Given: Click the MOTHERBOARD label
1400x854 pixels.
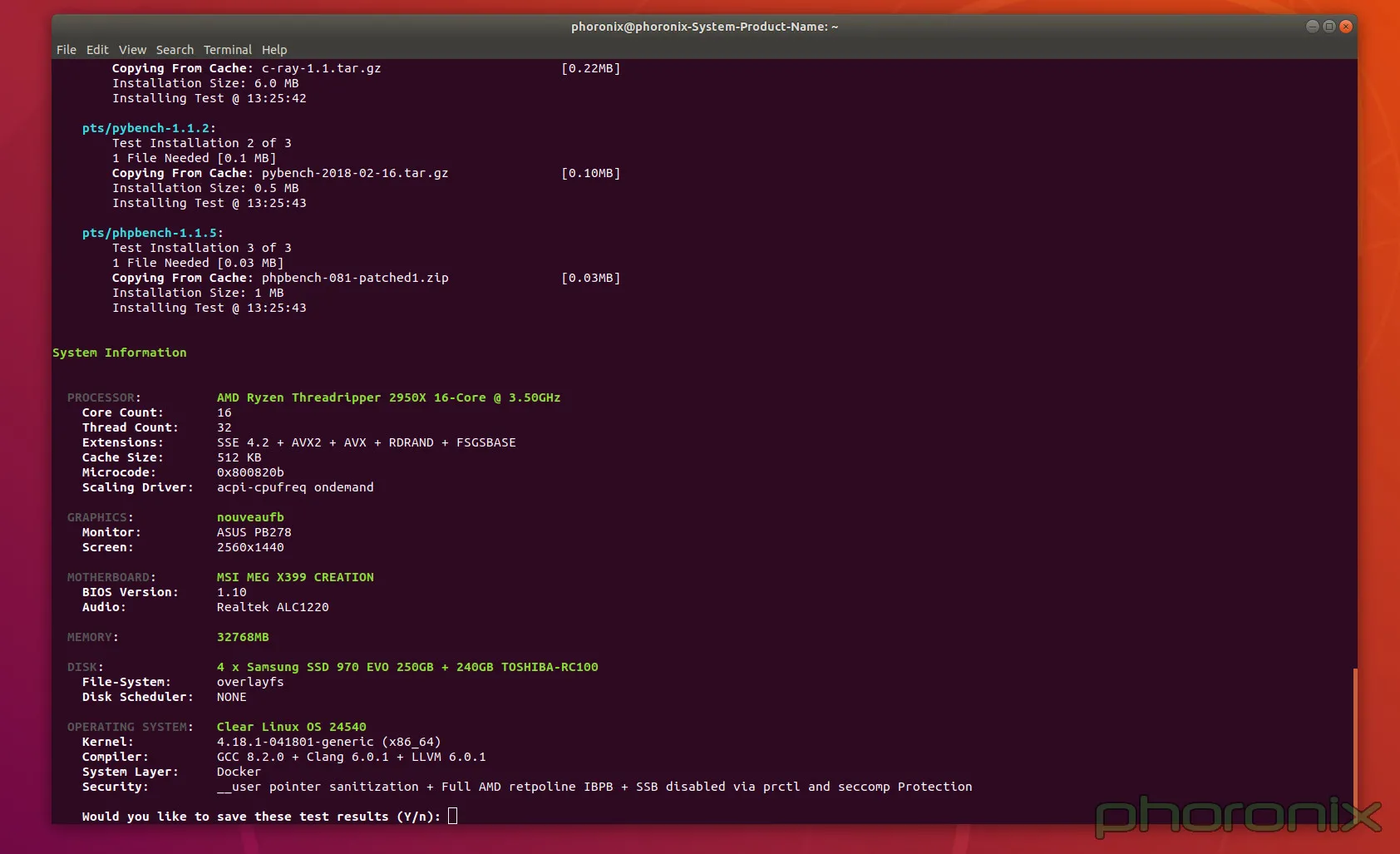Looking at the screenshot, I should [x=108, y=577].
